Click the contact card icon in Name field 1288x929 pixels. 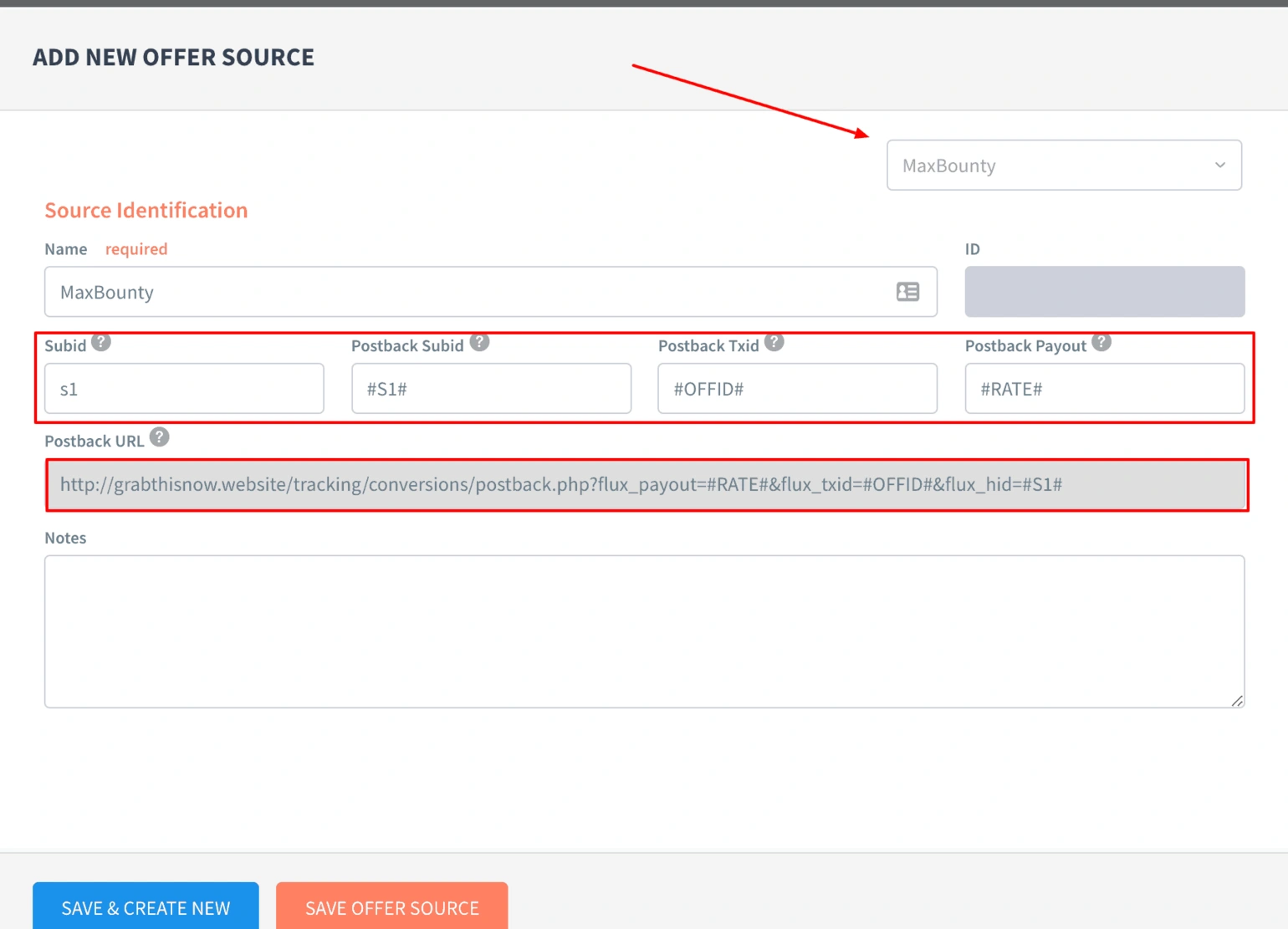point(907,292)
